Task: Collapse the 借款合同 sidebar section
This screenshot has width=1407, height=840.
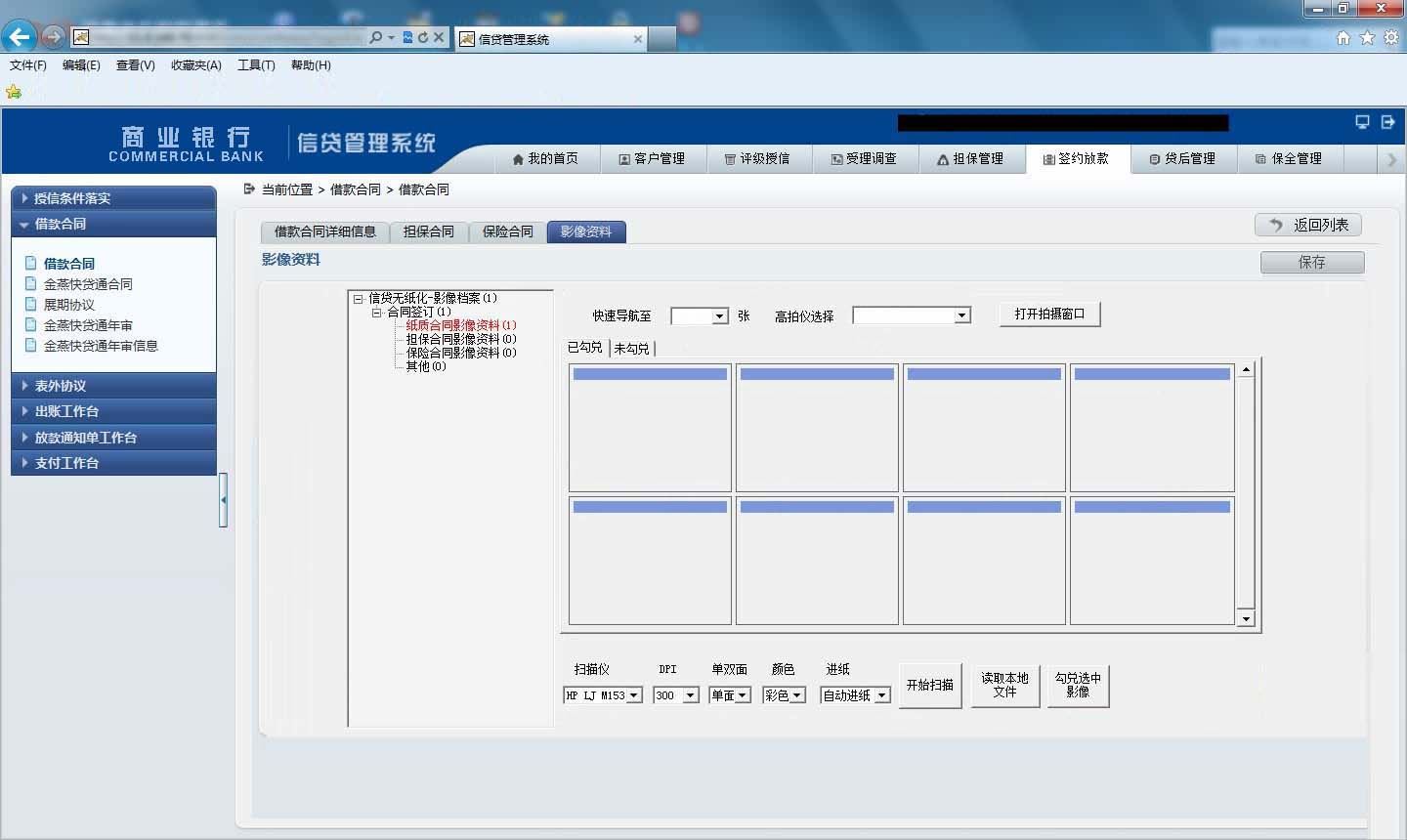Action: 113,224
